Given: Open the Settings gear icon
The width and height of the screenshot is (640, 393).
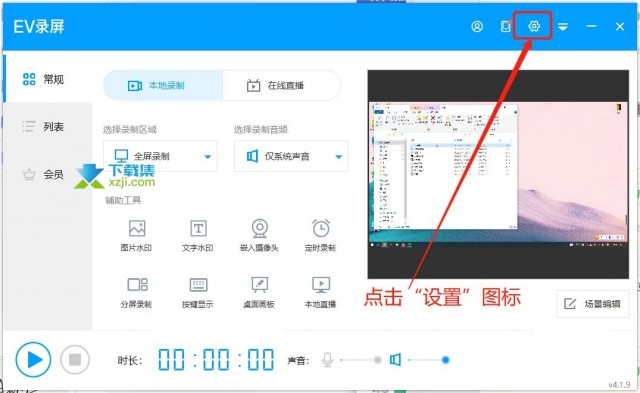Looking at the screenshot, I should [534, 26].
